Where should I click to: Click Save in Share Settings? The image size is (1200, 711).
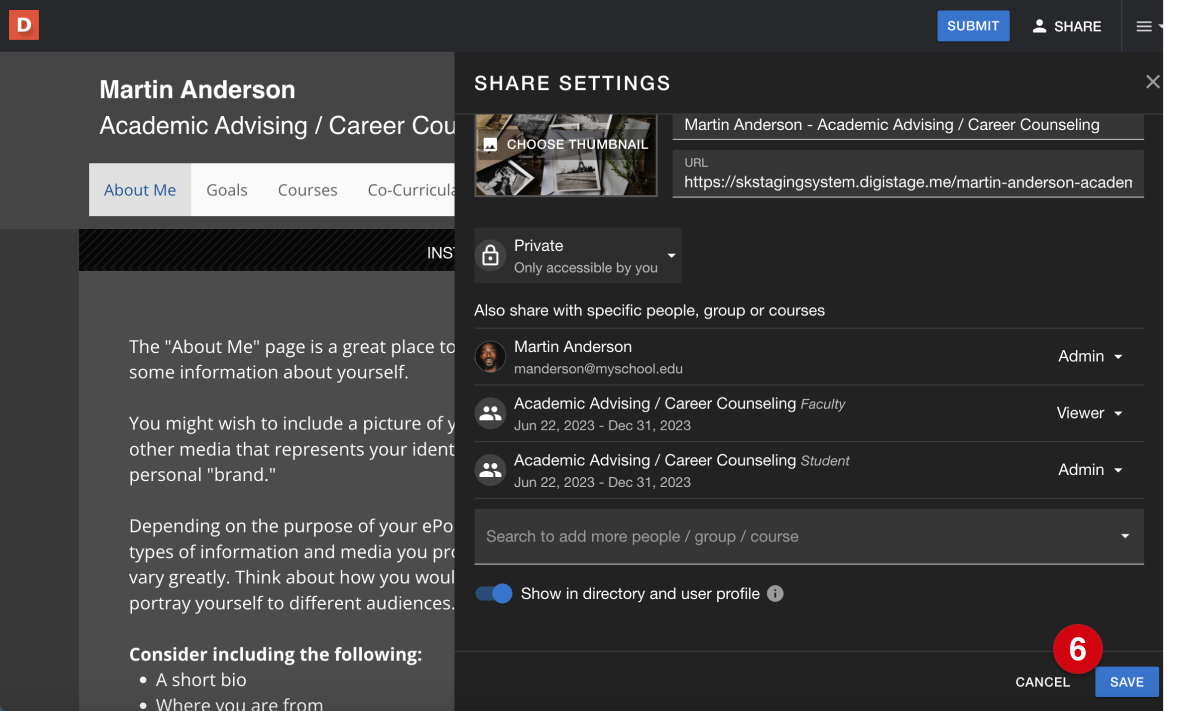click(x=1126, y=682)
